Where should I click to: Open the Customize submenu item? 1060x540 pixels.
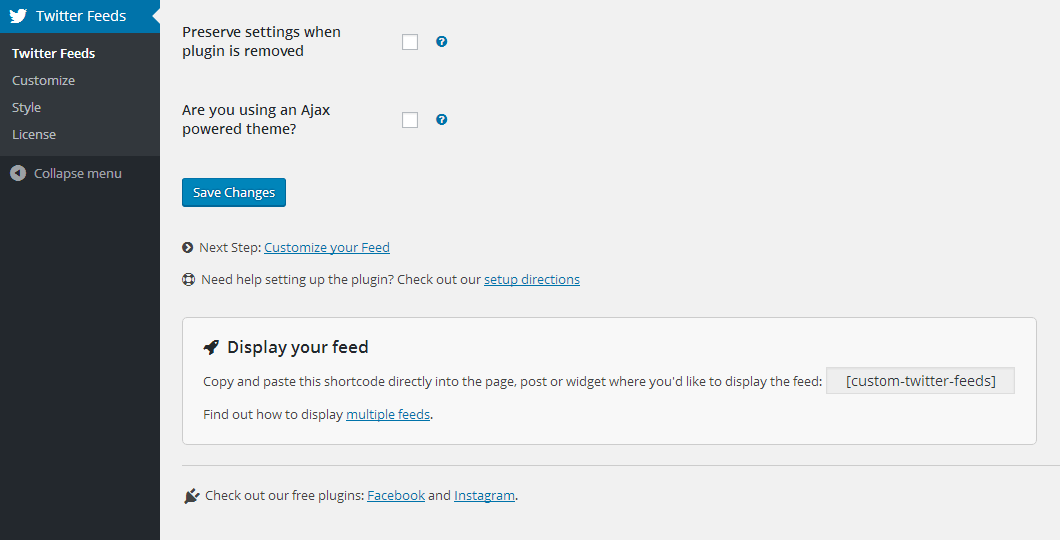click(43, 80)
